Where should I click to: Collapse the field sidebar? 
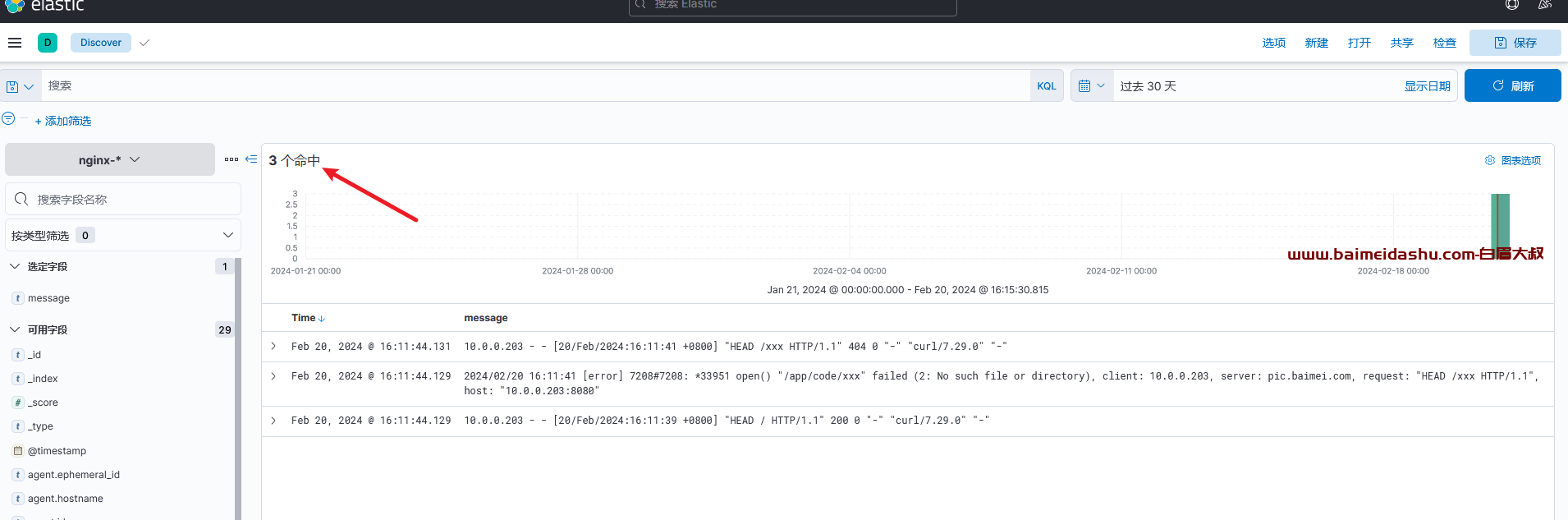[251, 159]
